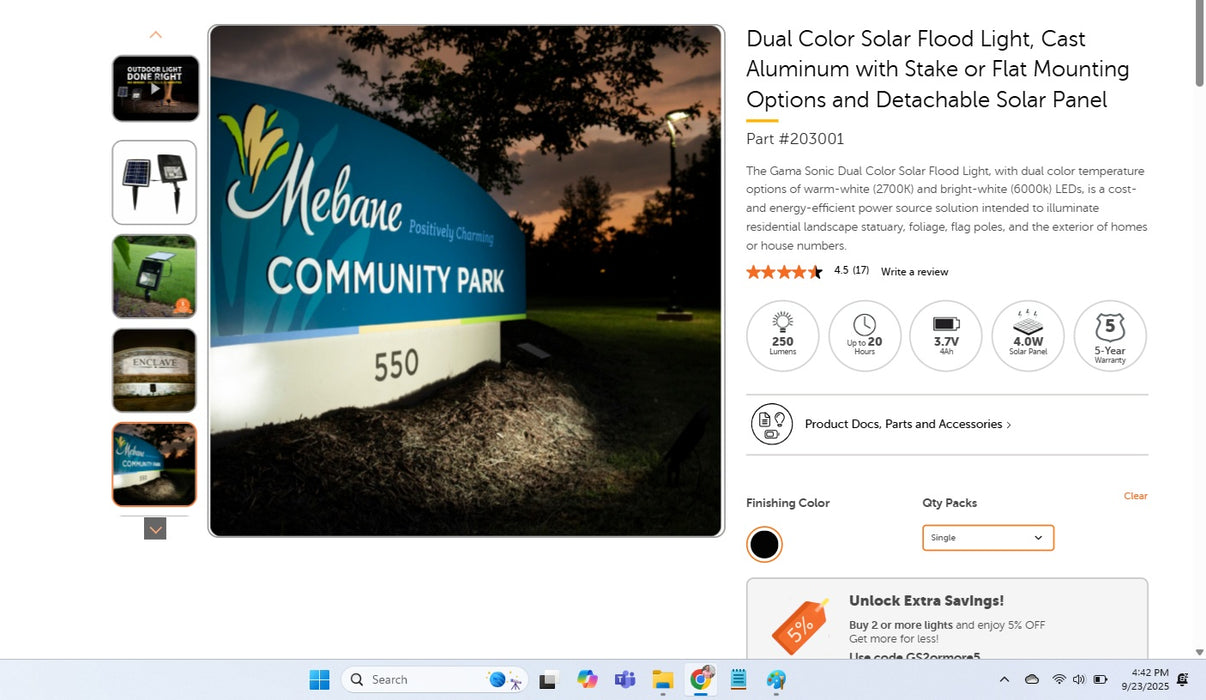Open File Explorer from the taskbar
This screenshot has width=1206, height=700.
662,680
